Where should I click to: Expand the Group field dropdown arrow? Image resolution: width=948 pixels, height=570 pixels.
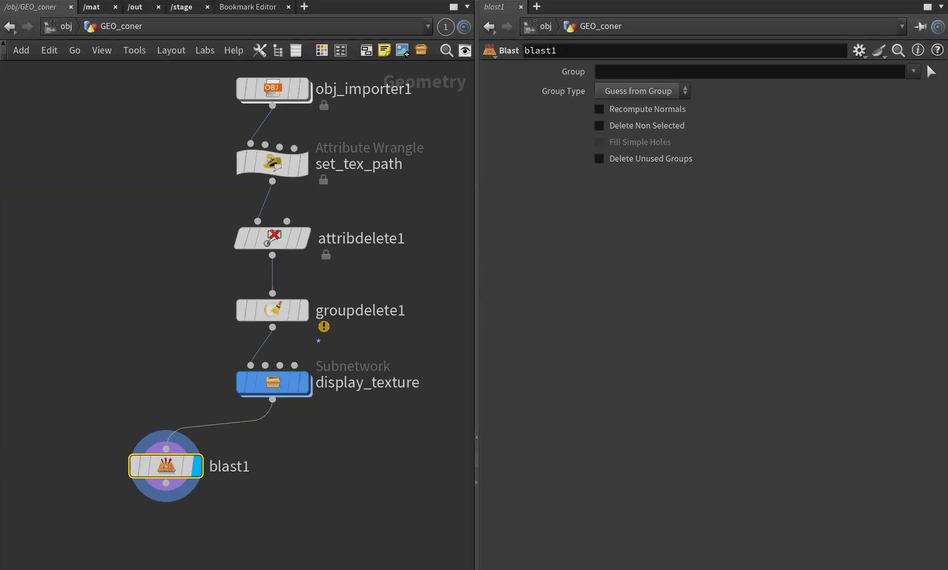(913, 72)
